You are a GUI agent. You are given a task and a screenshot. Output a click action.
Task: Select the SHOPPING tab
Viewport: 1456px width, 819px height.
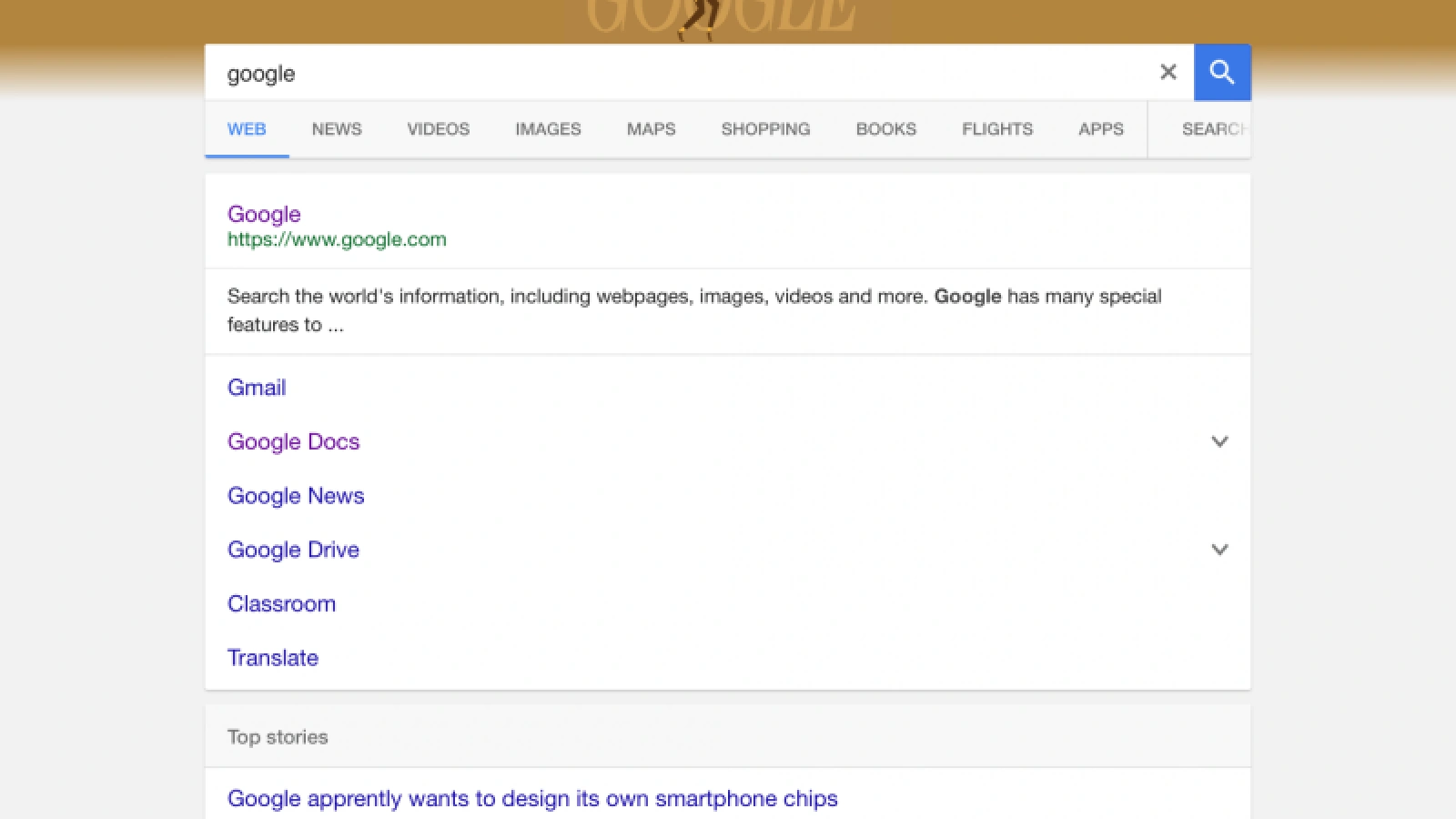coord(765,129)
